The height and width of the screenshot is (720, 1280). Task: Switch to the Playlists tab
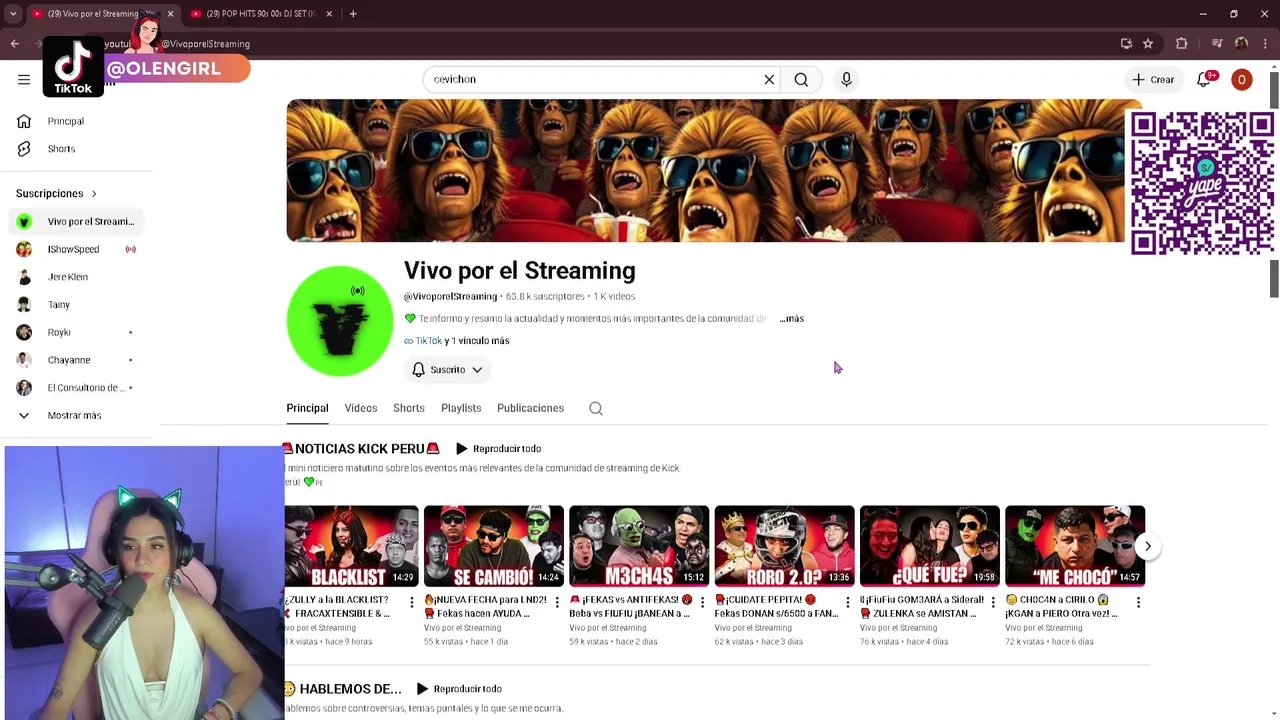point(461,408)
